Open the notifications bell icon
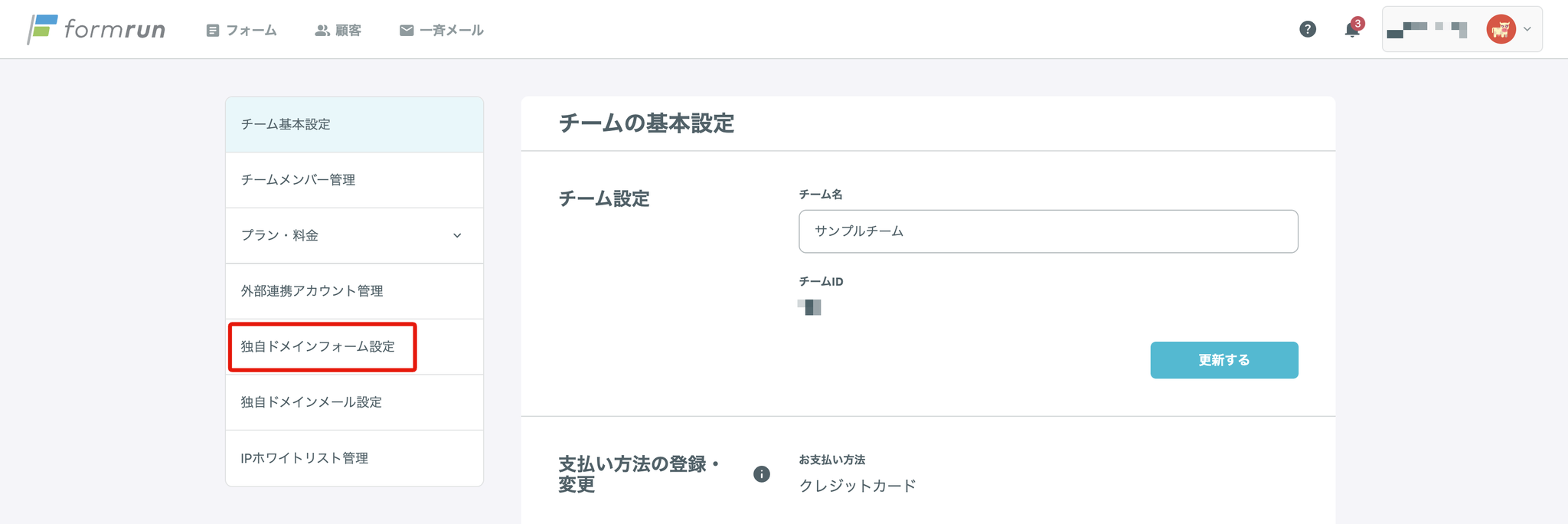The width and height of the screenshot is (1568, 524). (1352, 30)
